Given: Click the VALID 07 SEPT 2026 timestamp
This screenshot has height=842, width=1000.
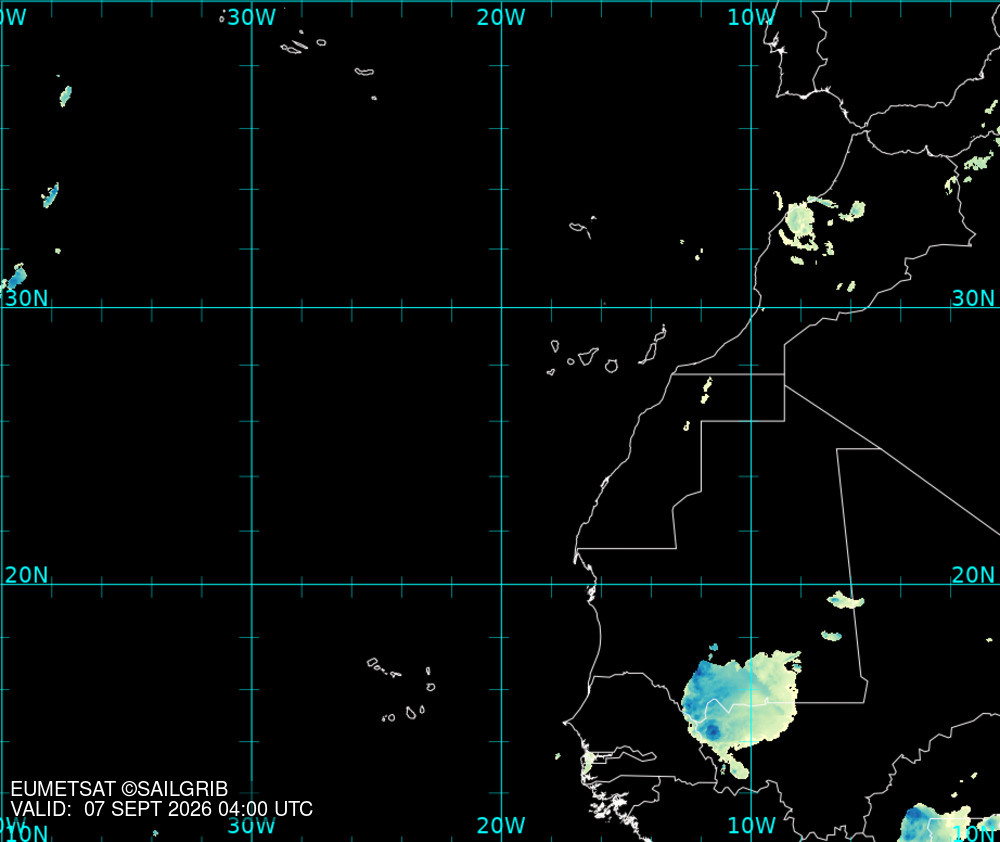Looking at the screenshot, I should click(161, 809).
